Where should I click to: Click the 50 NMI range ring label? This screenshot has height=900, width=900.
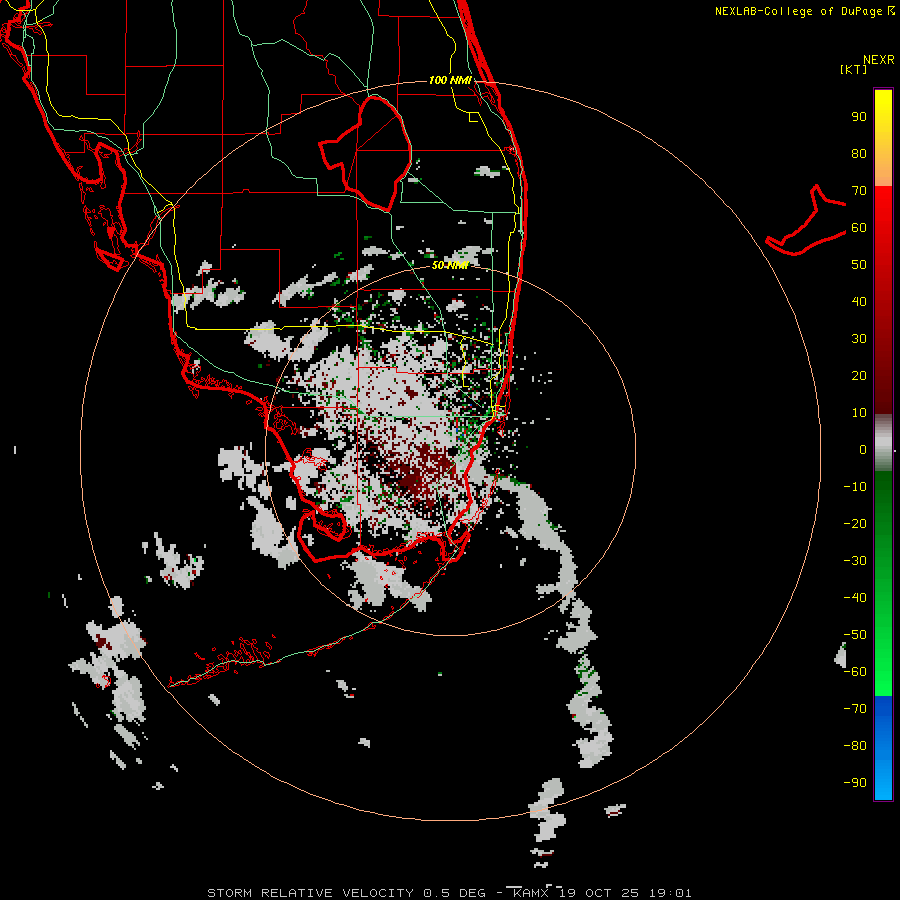tap(450, 265)
